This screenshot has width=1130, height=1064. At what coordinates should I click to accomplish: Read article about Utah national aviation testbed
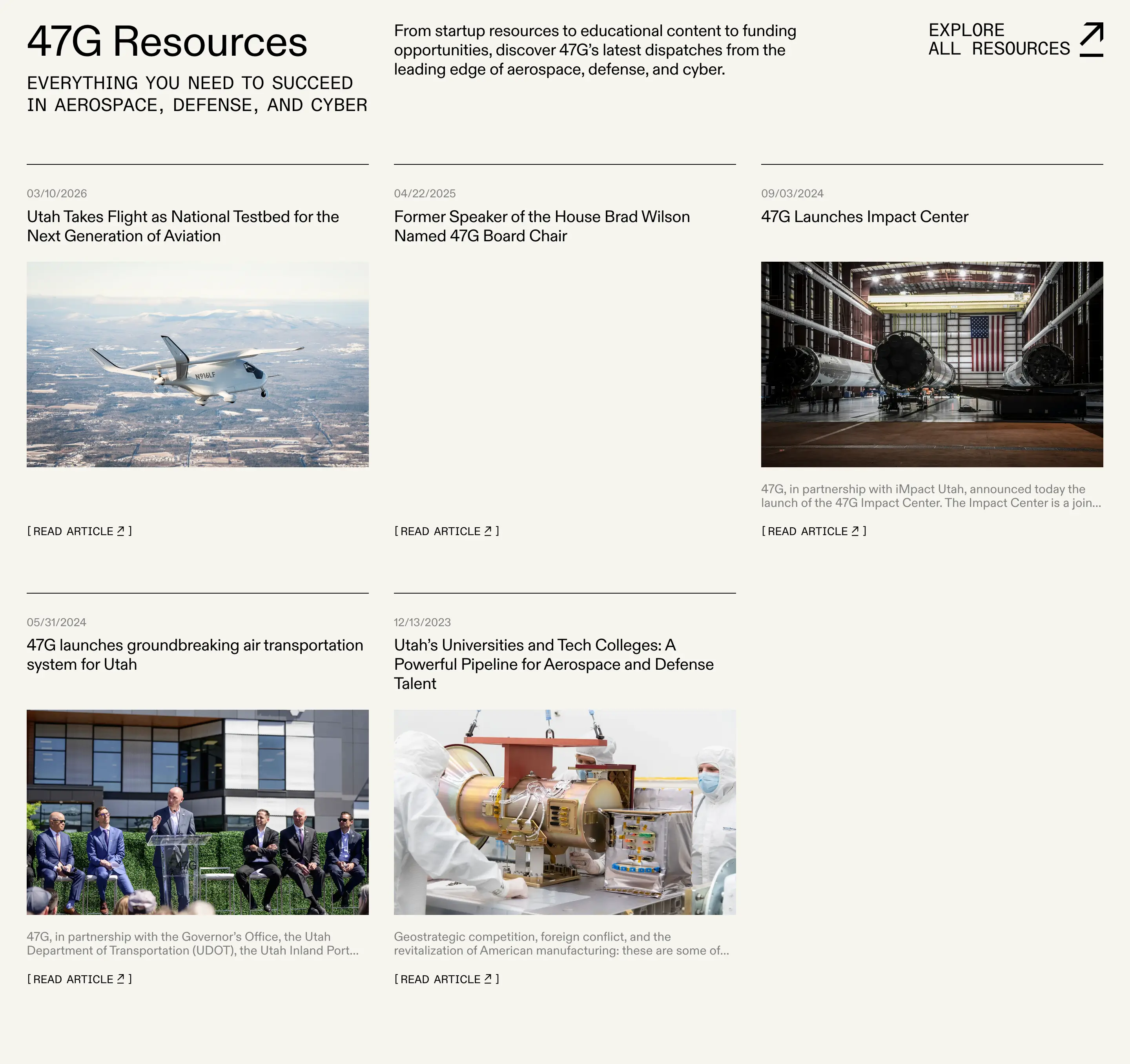coord(79,531)
